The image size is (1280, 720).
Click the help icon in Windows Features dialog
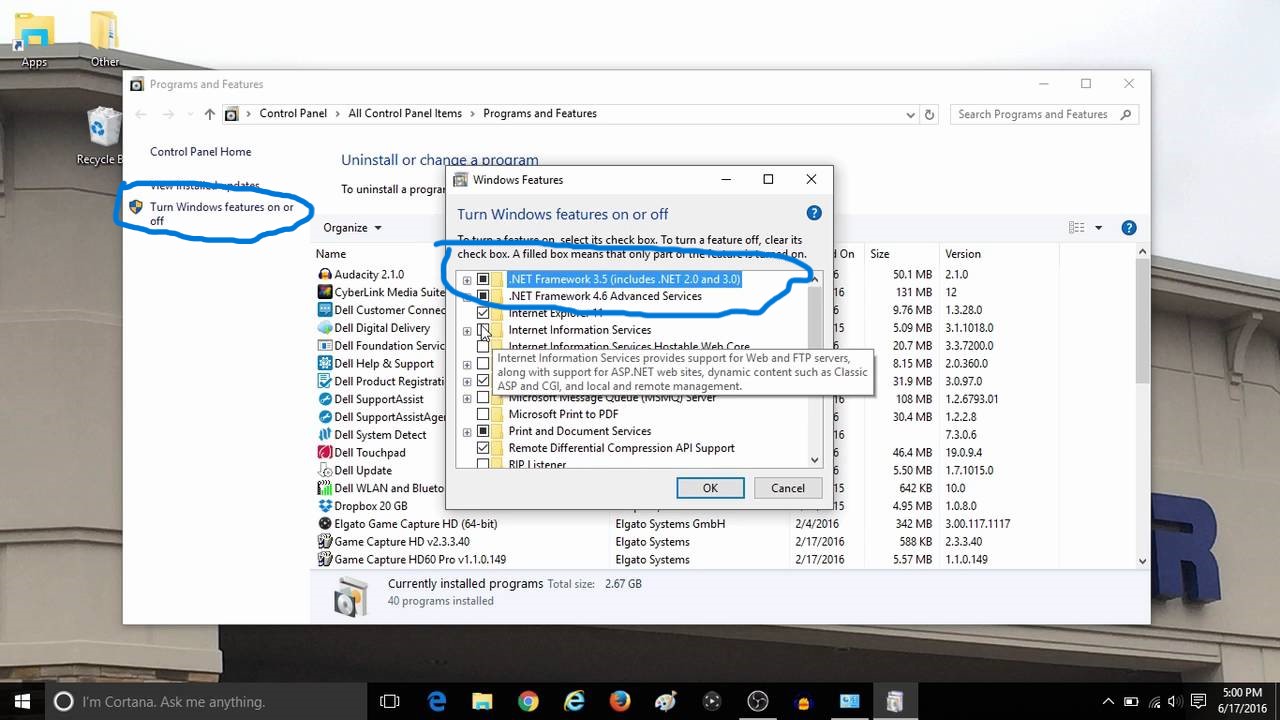pyautogui.click(x=814, y=213)
